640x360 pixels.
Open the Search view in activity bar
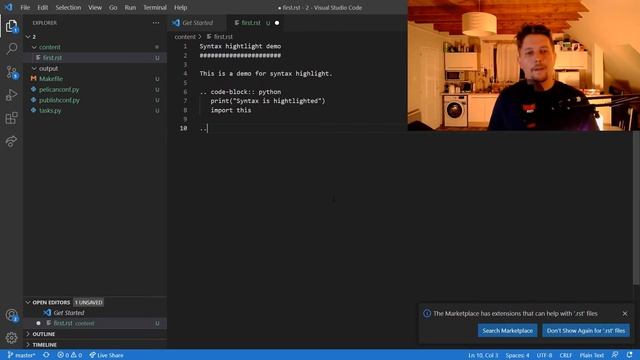click(x=11, y=49)
